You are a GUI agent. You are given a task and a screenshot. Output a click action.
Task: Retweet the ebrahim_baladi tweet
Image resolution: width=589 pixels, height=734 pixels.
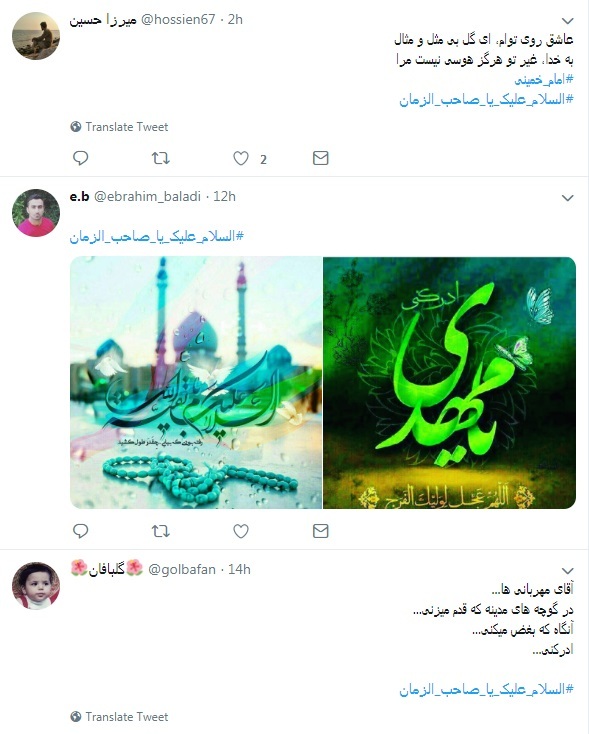tap(161, 531)
